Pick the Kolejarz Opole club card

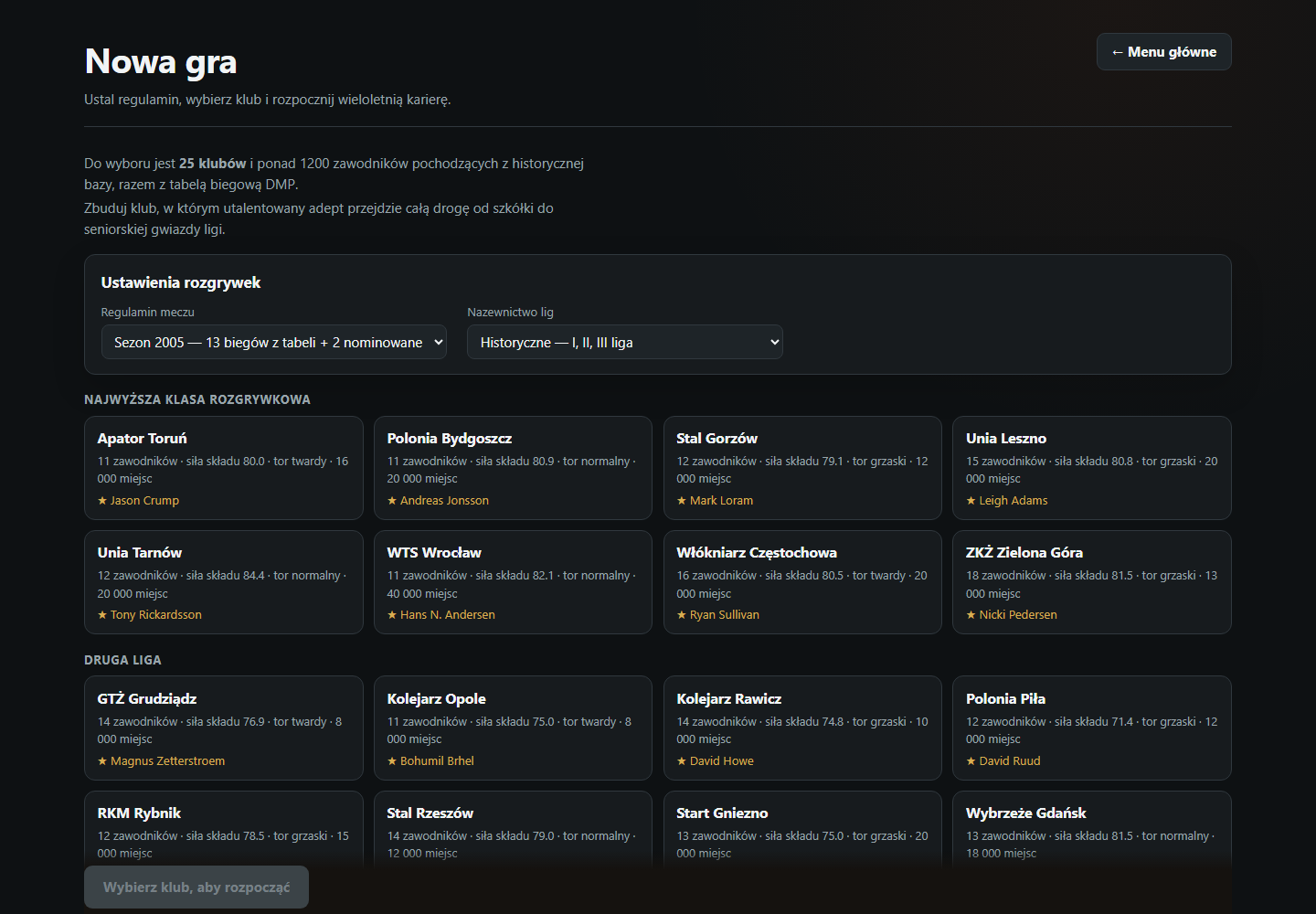click(513, 728)
